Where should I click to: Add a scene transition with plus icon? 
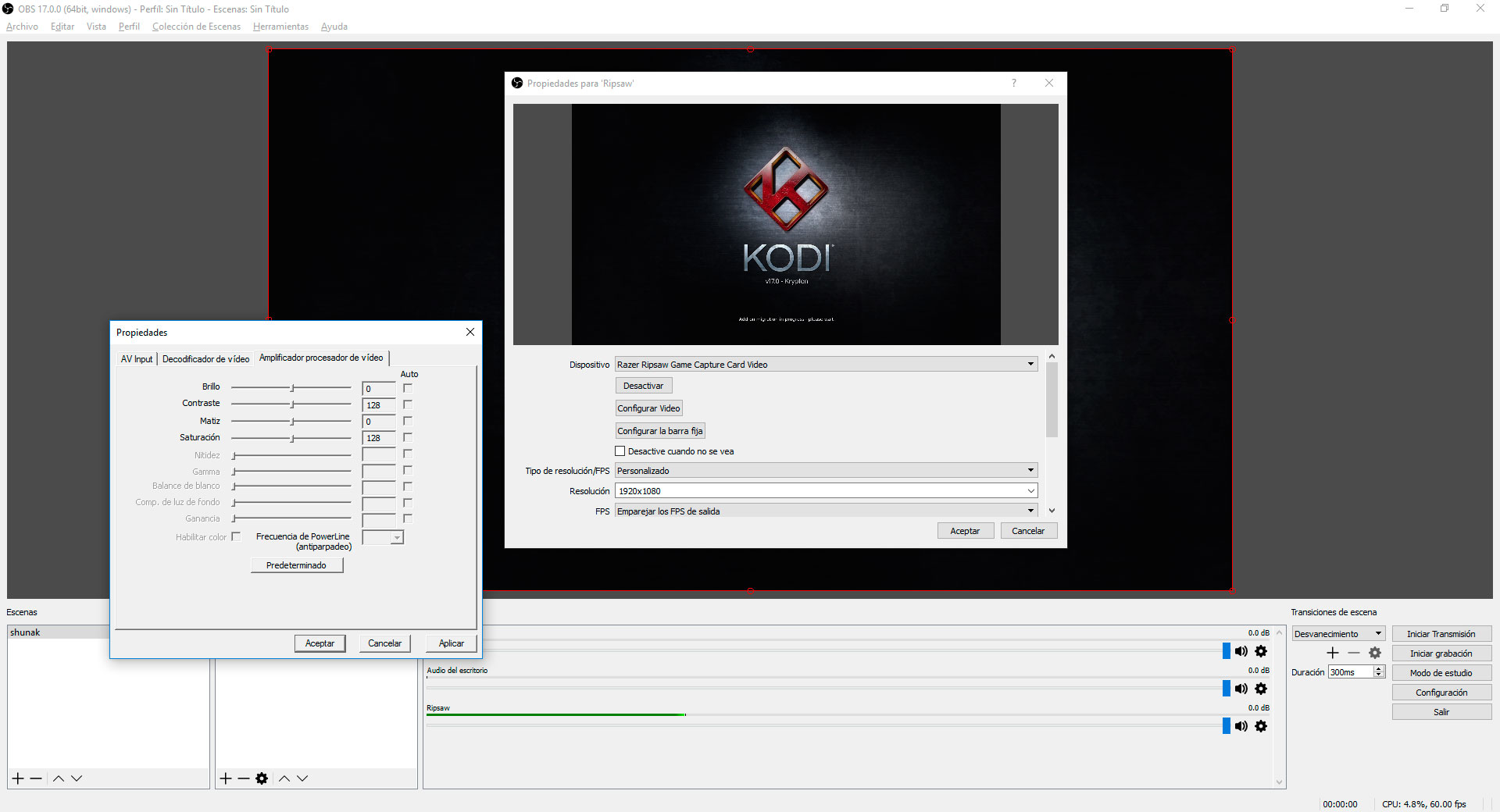(x=1333, y=653)
